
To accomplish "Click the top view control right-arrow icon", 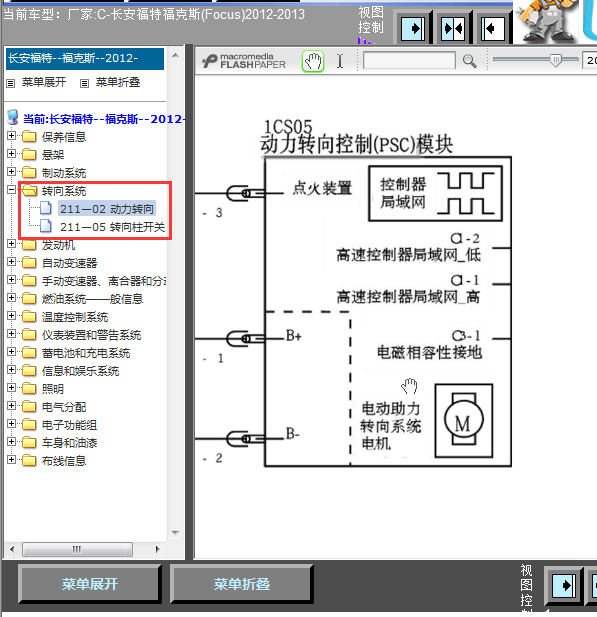I will click(x=413, y=28).
